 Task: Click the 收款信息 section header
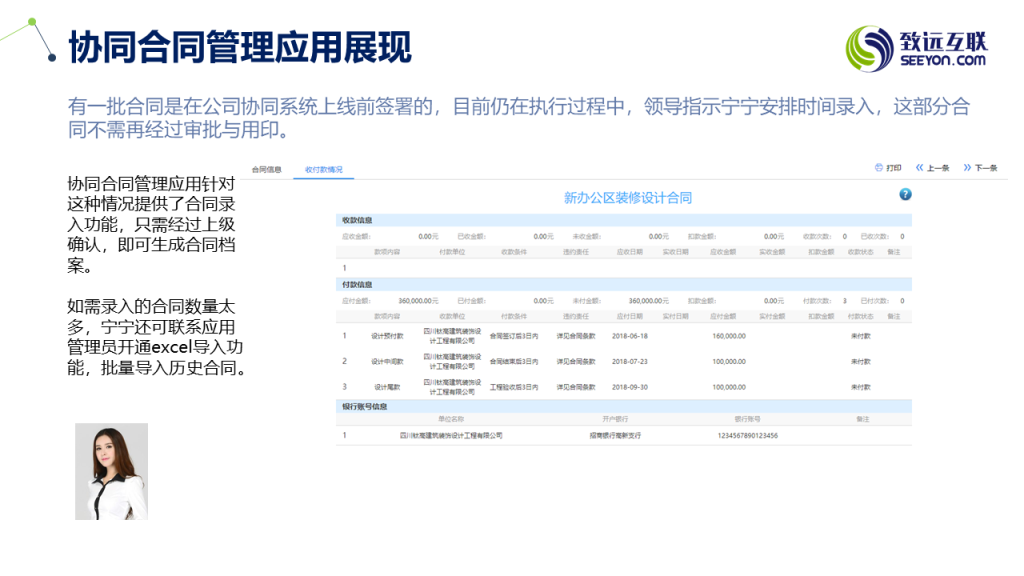(x=358, y=219)
